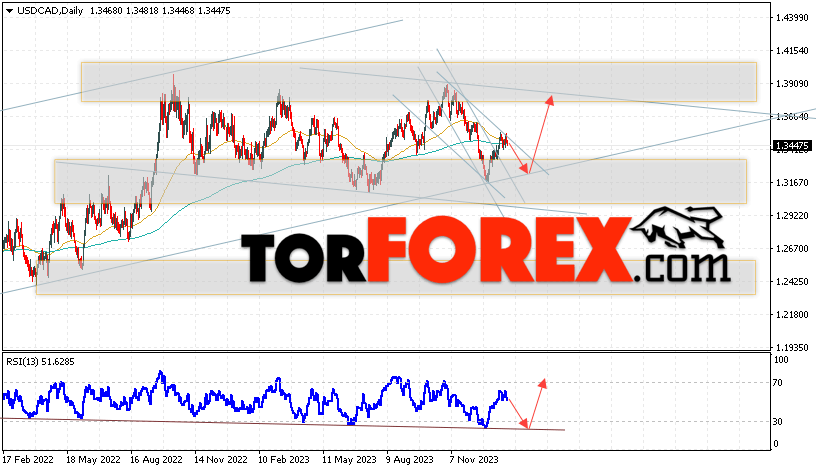
Task: Click the highlighted current price tag 1.34475
Action: point(792,146)
